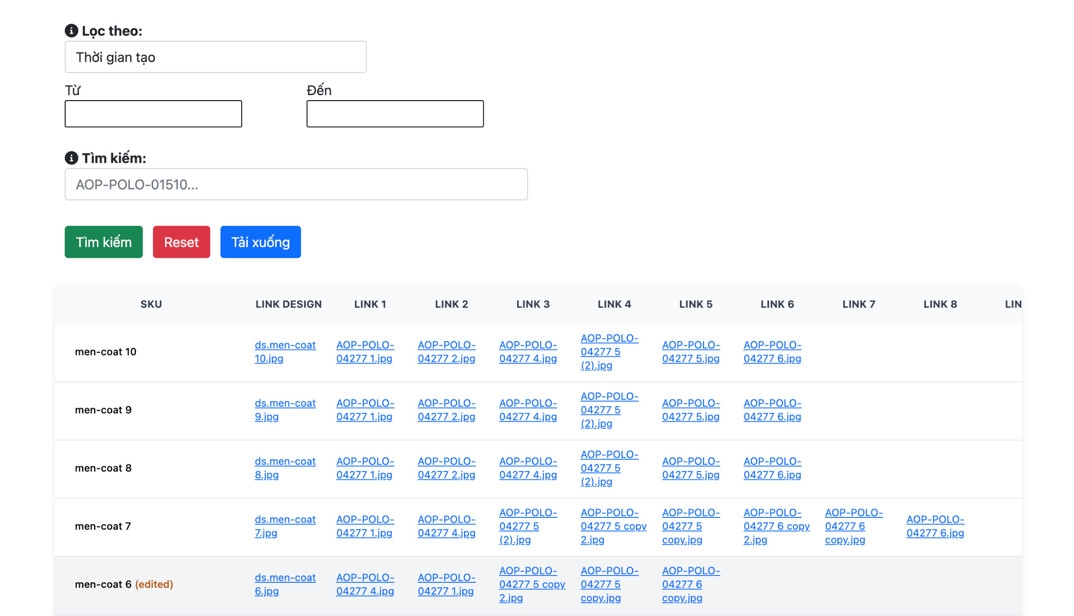Open Link 1 of men-coat 8 row
The image size is (1074, 616).
tap(365, 468)
